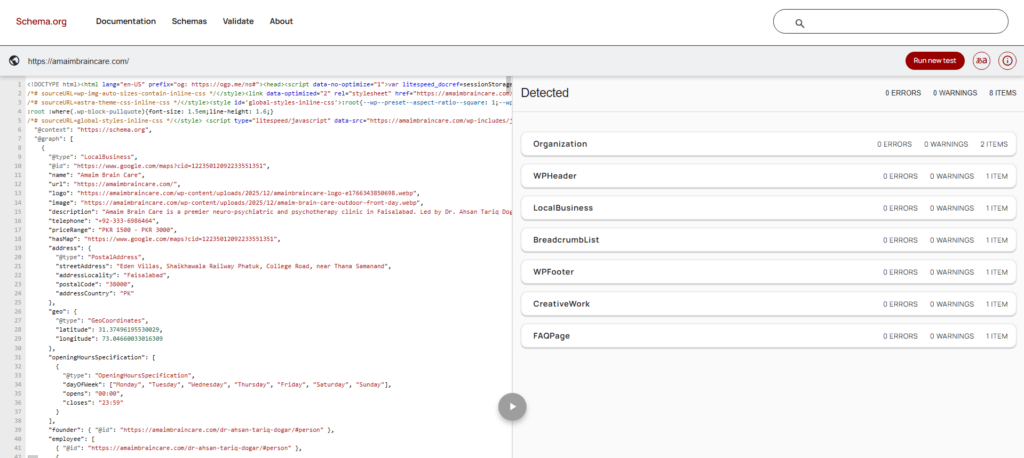Viewport: 1024px width, 458px height.
Task: Click the "addressCountry": "PK" line
Action: click(x=95, y=294)
